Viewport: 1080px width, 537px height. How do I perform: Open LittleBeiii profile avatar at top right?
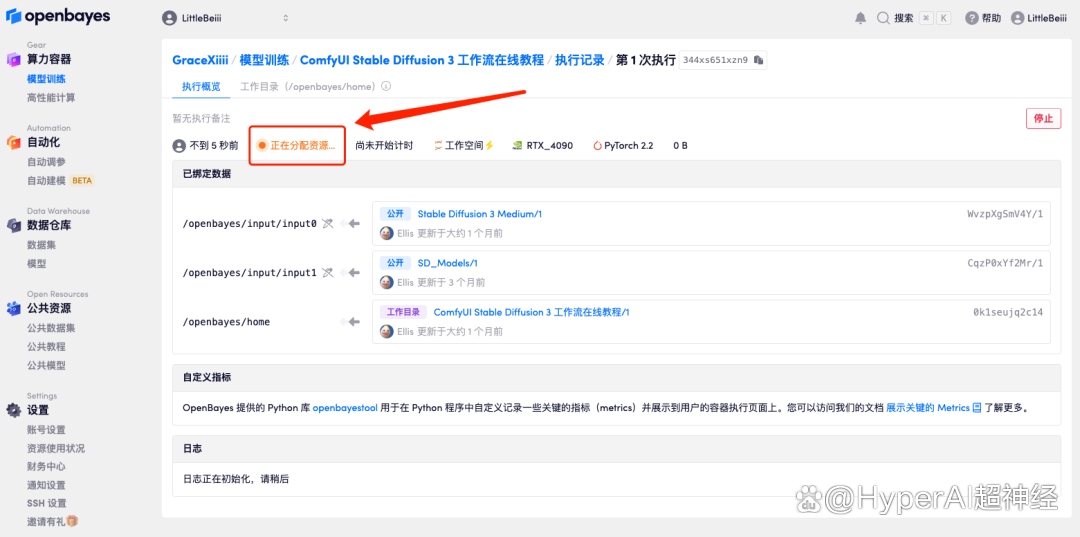tap(1017, 19)
